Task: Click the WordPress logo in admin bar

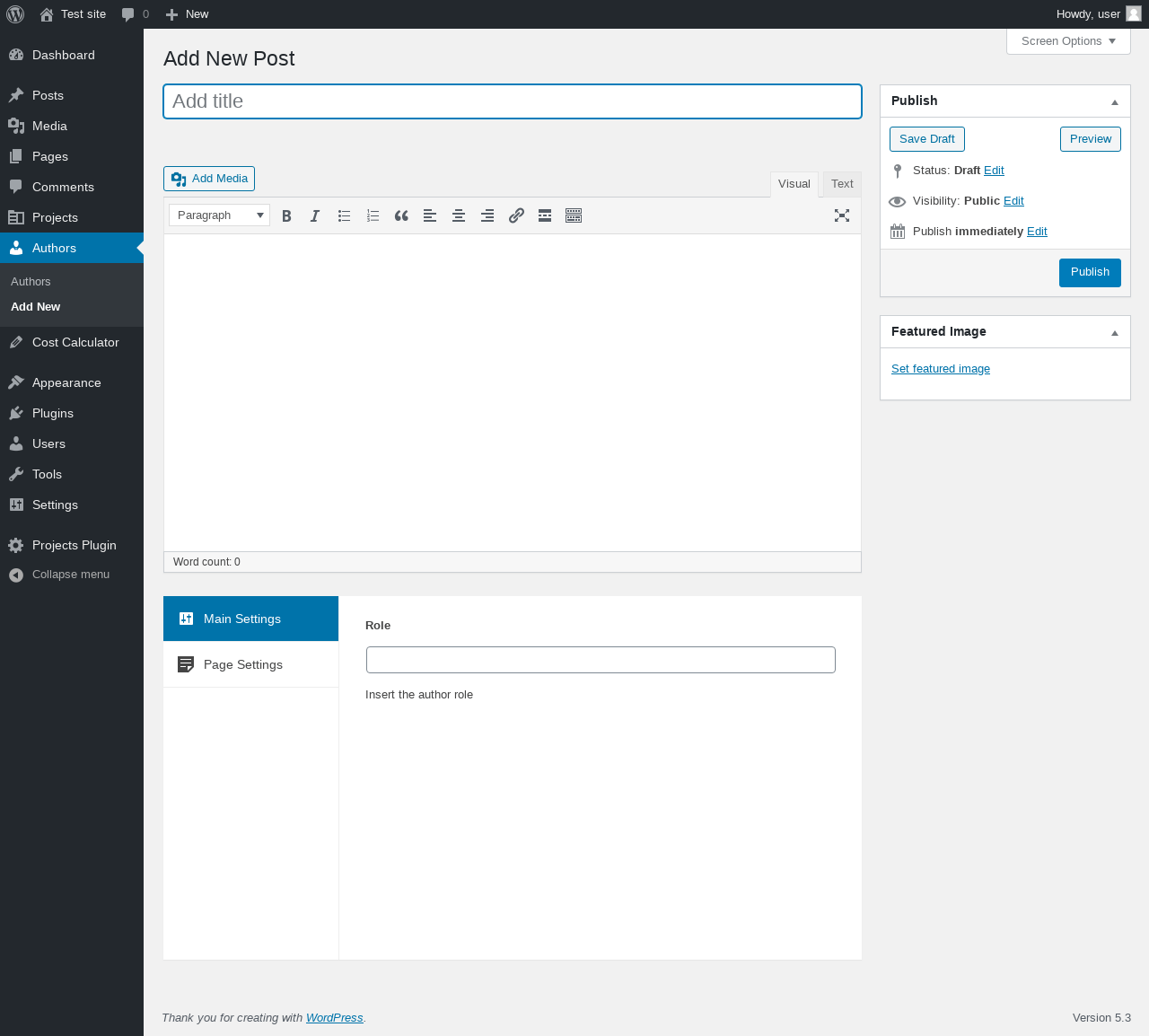Action: [15, 14]
